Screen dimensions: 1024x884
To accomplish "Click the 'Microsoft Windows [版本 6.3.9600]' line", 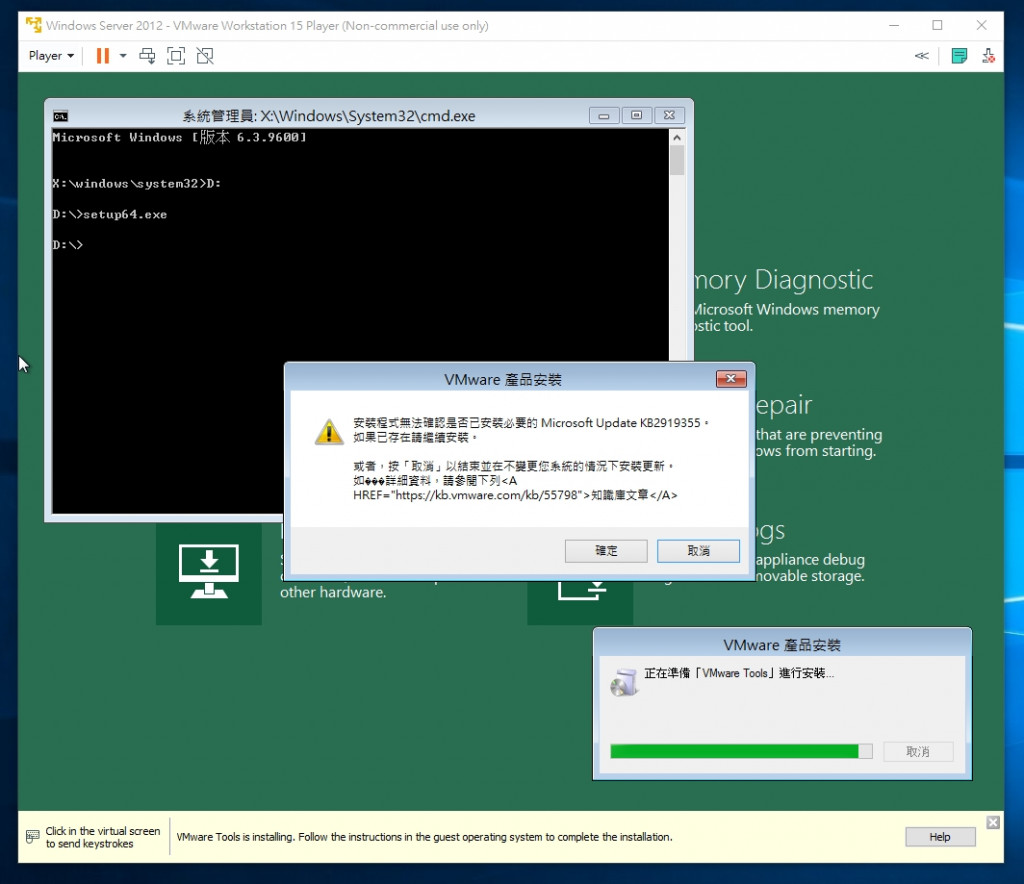I will 180,137.
